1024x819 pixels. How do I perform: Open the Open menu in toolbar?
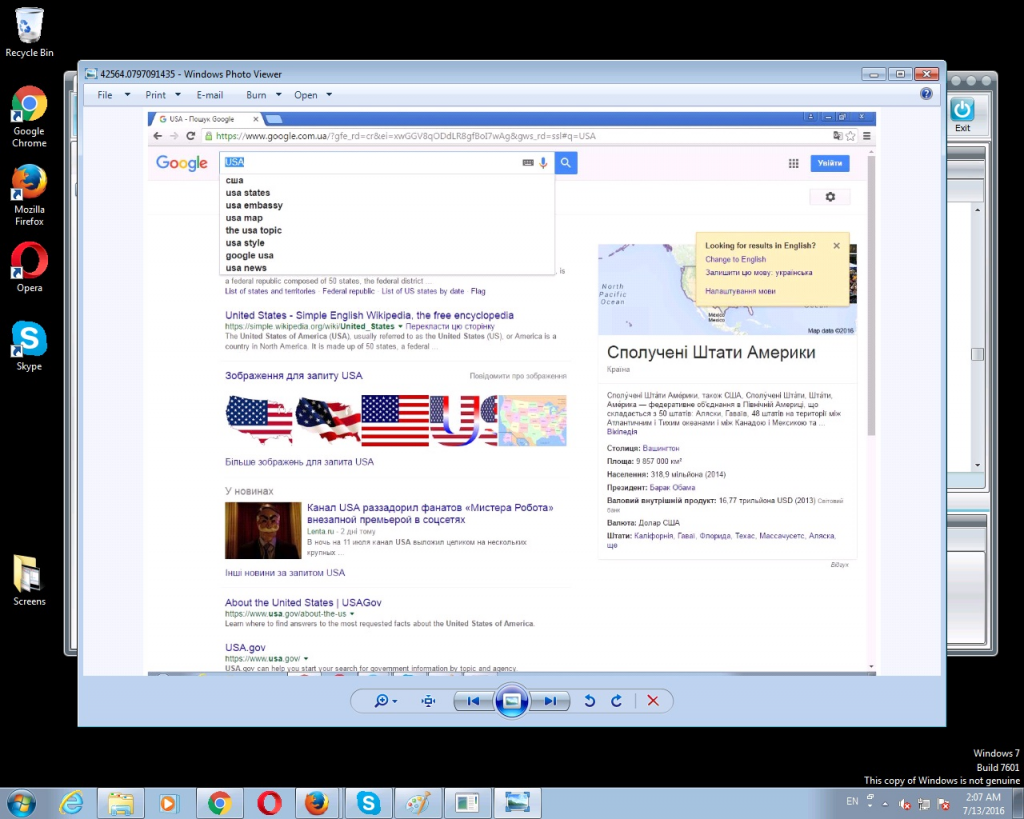(x=313, y=95)
